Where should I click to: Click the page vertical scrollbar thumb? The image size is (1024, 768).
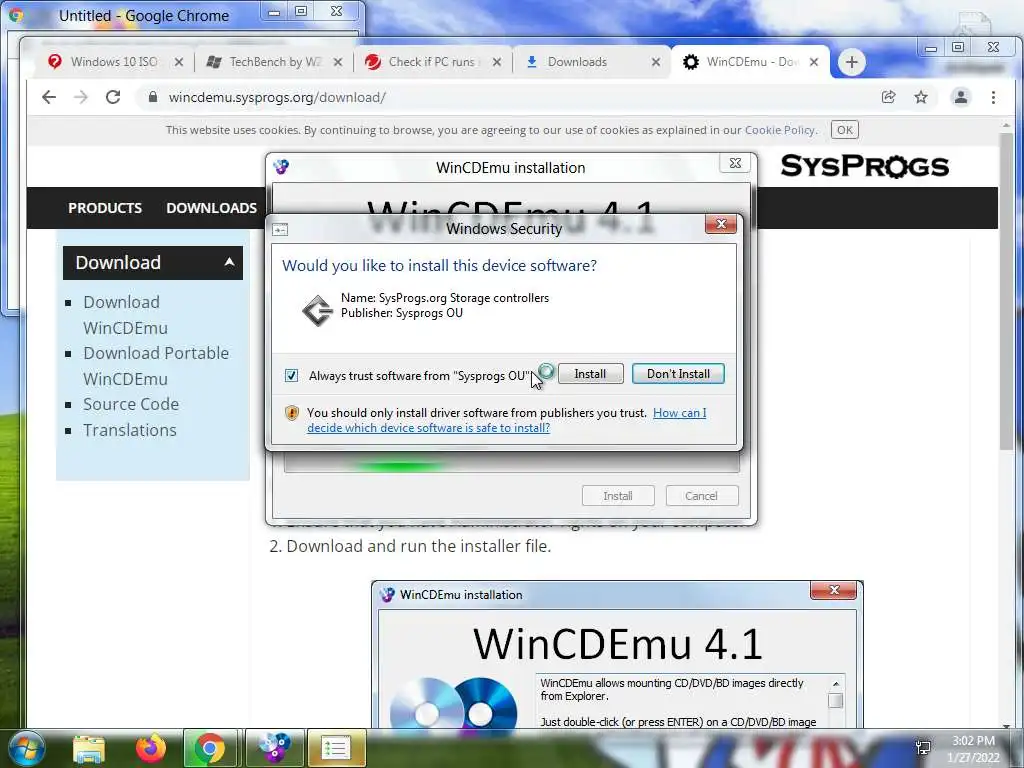pos(1006,291)
